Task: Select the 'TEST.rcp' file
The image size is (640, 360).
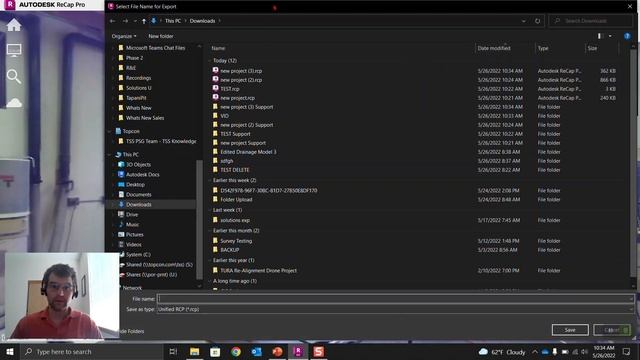Action: (x=230, y=89)
